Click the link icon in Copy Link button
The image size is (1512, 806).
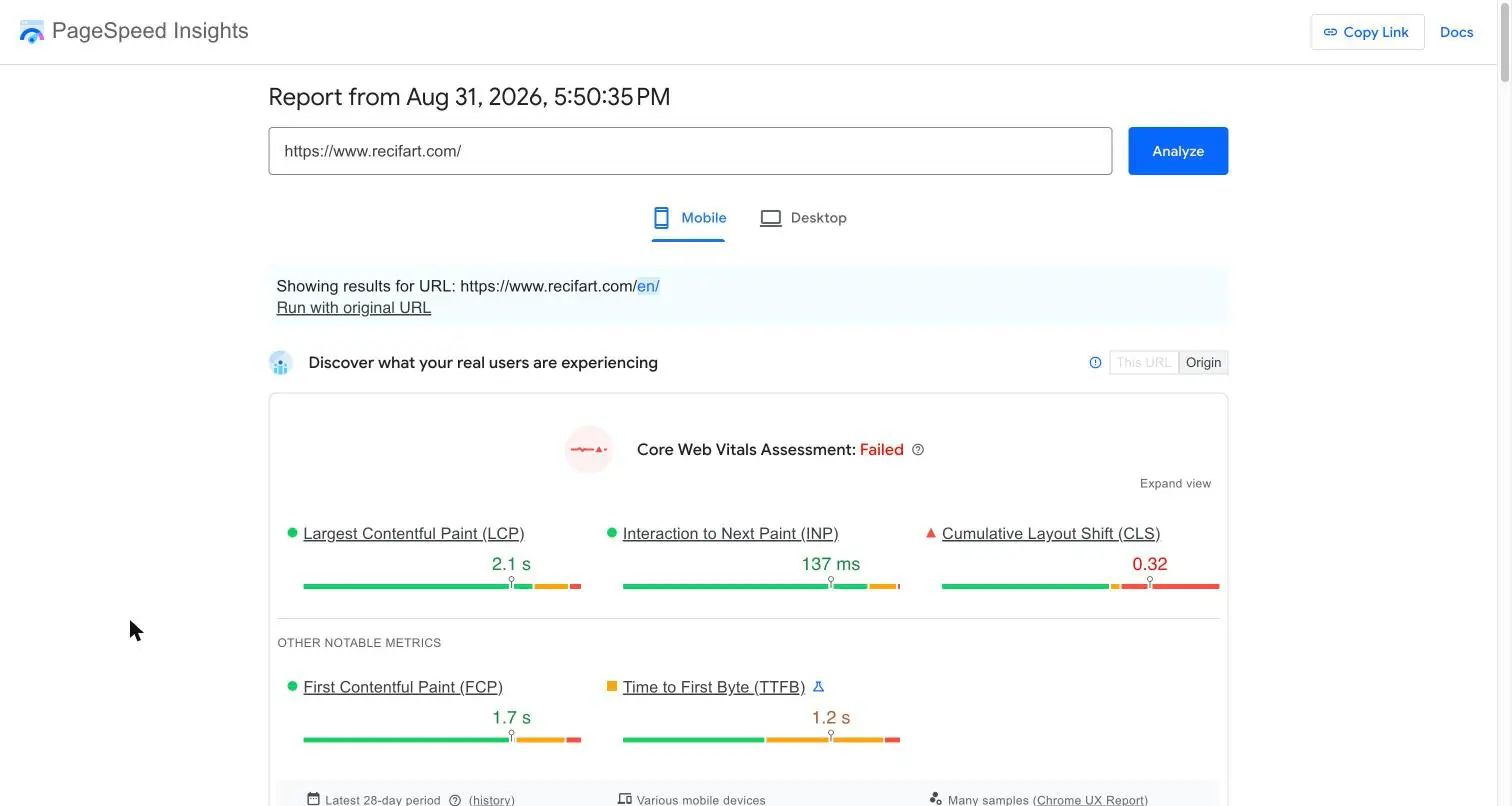1330,32
